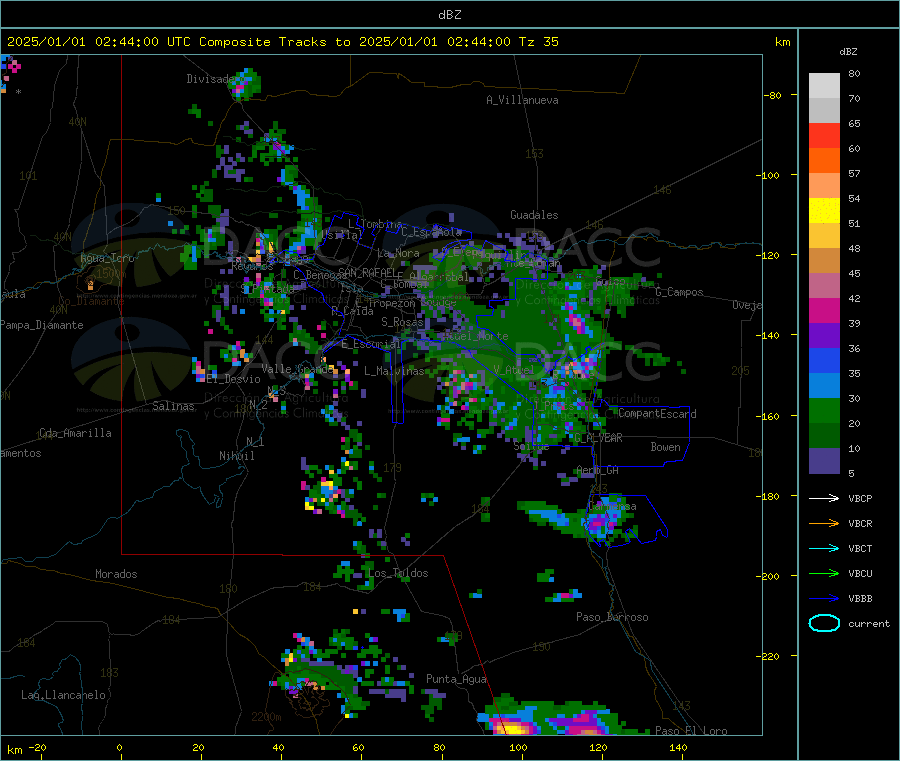Image resolution: width=900 pixels, height=761 pixels.
Task: Click the 'L_Malvinas' place label
Action: 394,371
